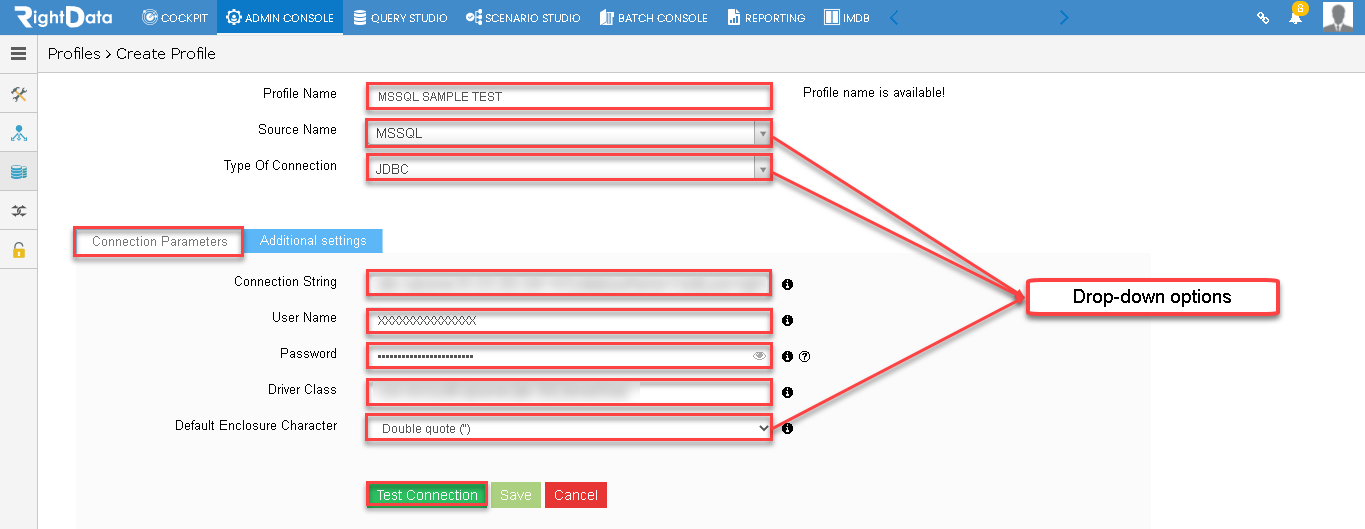This screenshot has height=529, width=1365.
Task: Show info for Driver Class
Action: coord(787,393)
